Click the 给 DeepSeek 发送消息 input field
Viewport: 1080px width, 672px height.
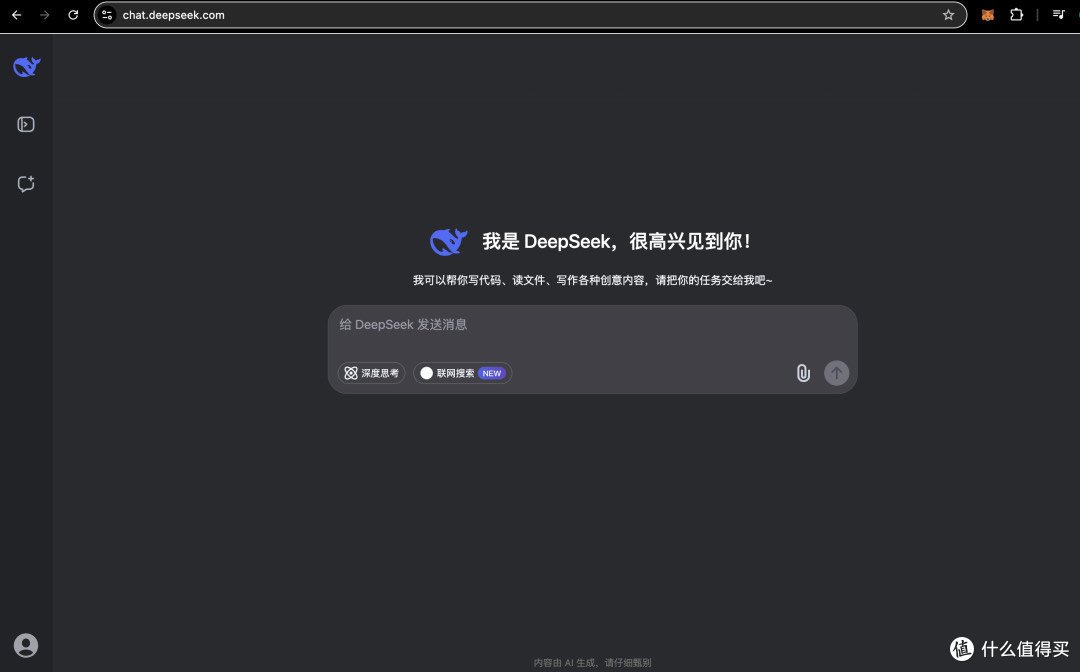592,325
